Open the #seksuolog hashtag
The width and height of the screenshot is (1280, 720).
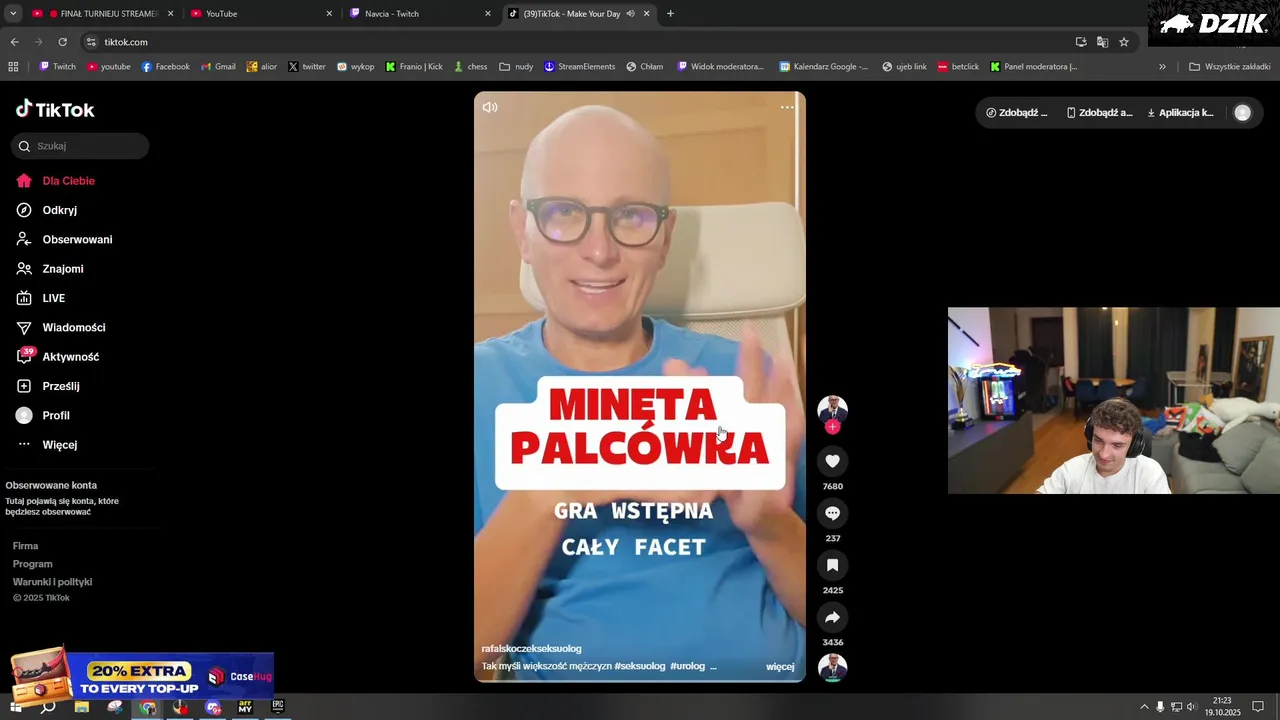(640, 666)
